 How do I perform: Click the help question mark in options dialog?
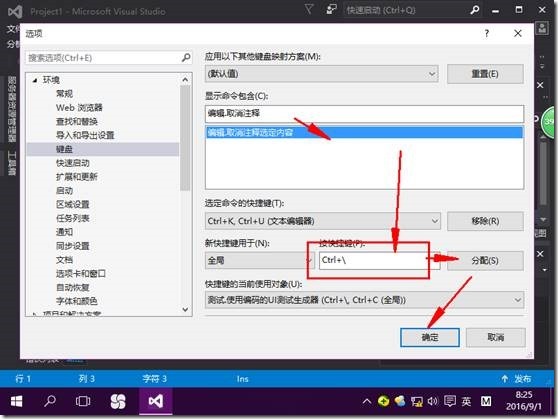[486, 33]
